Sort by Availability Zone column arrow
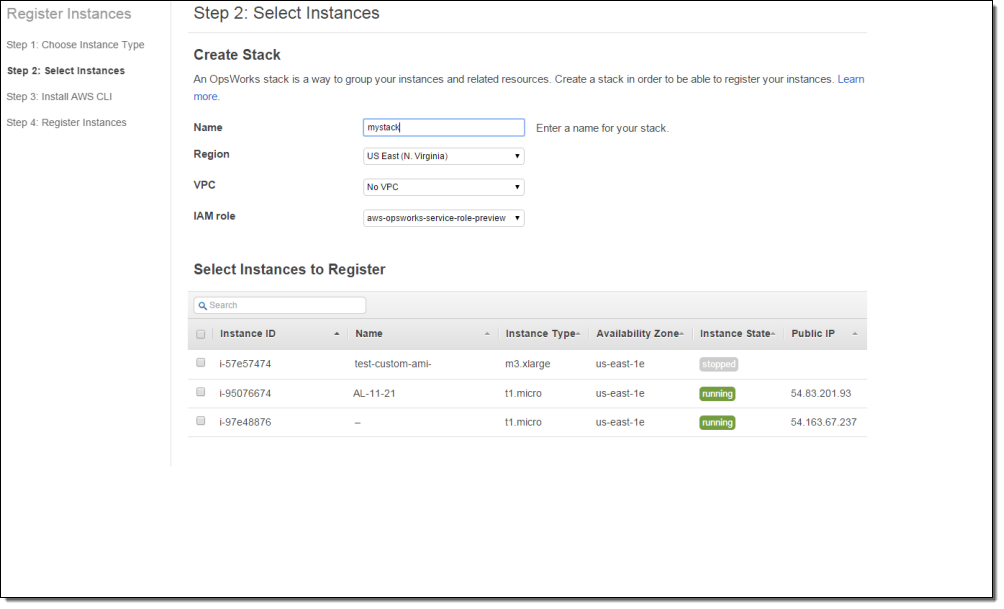The height and width of the screenshot is (609, 1004). 681,334
